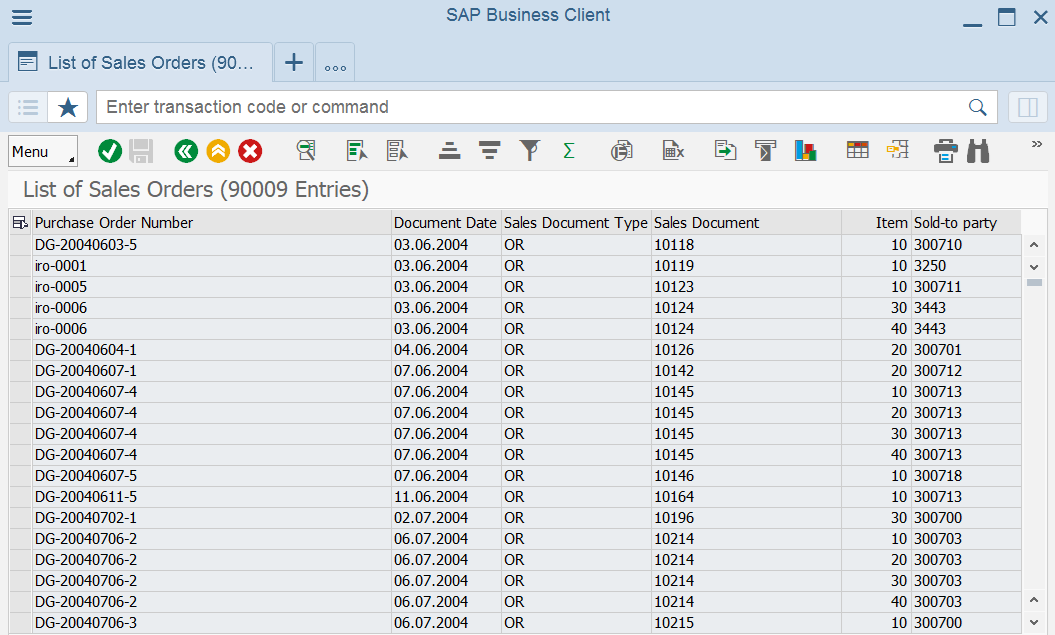Click the floppy disk Save icon
Viewport: 1055px width, 635px height.
pyautogui.click(x=141, y=151)
